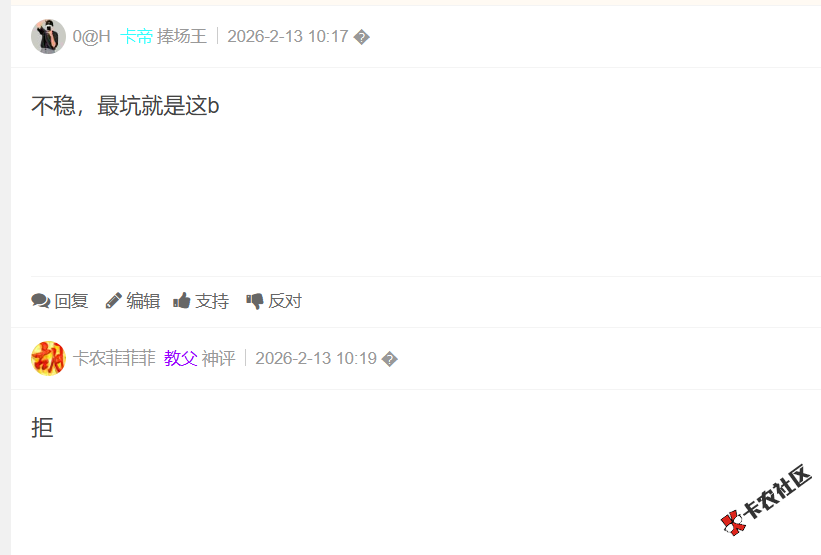Click the 卡农社区 watermark logo
This screenshot has height=555, width=821.
pyautogui.click(x=766, y=500)
